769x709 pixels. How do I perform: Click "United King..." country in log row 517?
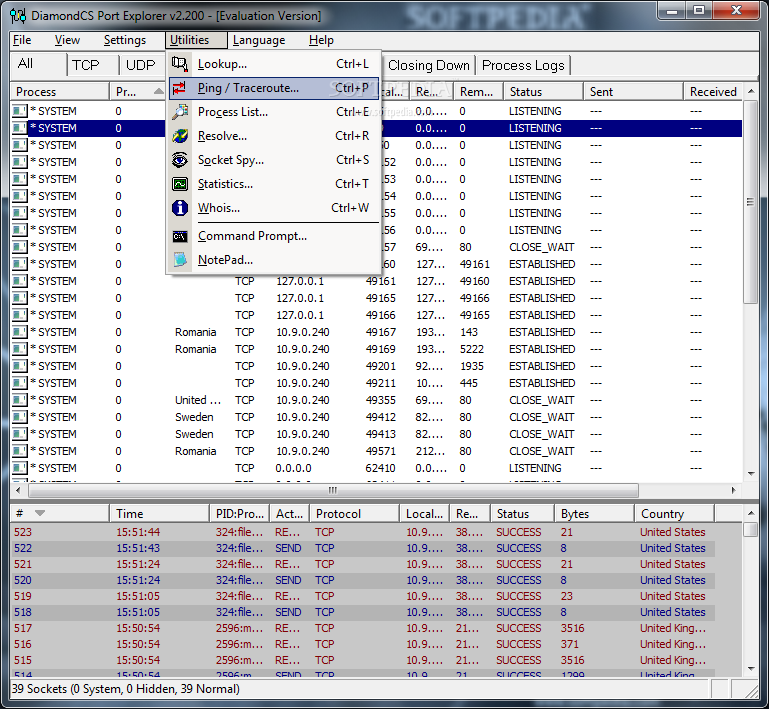[x=673, y=628]
